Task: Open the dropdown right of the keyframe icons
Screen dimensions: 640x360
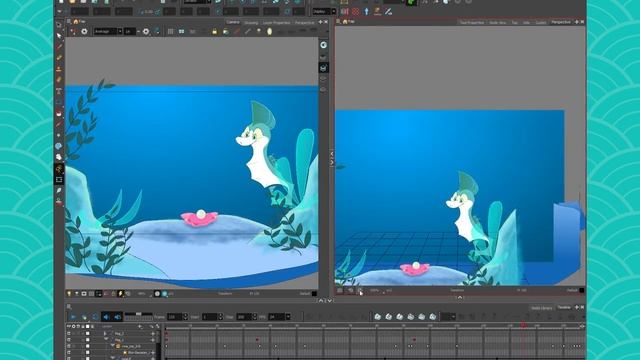Action: (x=448, y=317)
